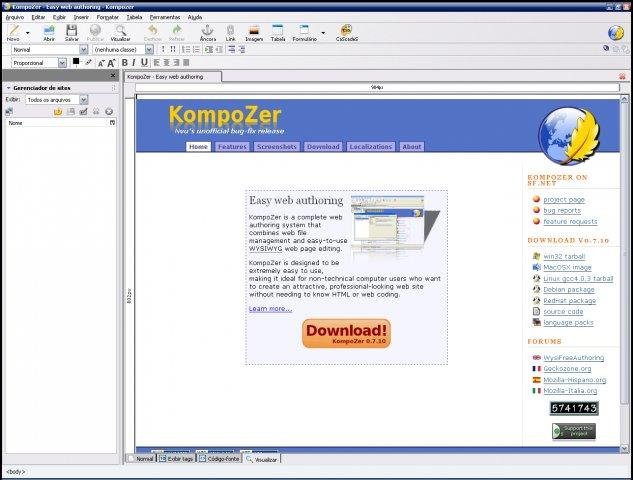This screenshot has width=633, height=480.
Task: Apply bulleted list formatting
Action: coord(196,49)
